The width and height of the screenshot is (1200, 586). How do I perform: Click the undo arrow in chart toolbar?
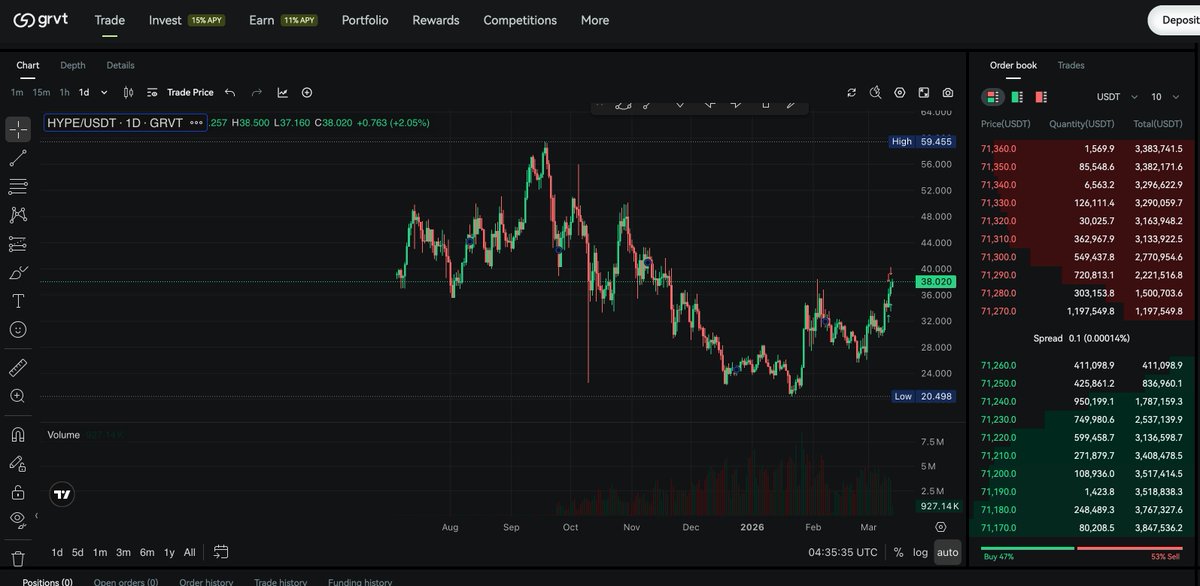pyautogui.click(x=230, y=92)
